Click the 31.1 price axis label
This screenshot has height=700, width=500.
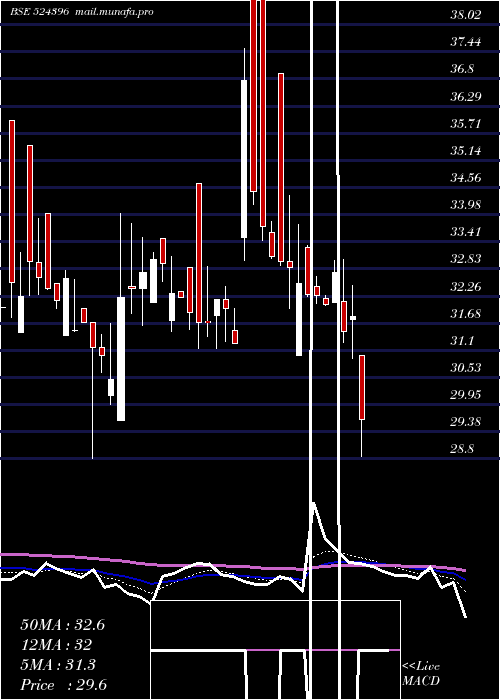(462, 341)
